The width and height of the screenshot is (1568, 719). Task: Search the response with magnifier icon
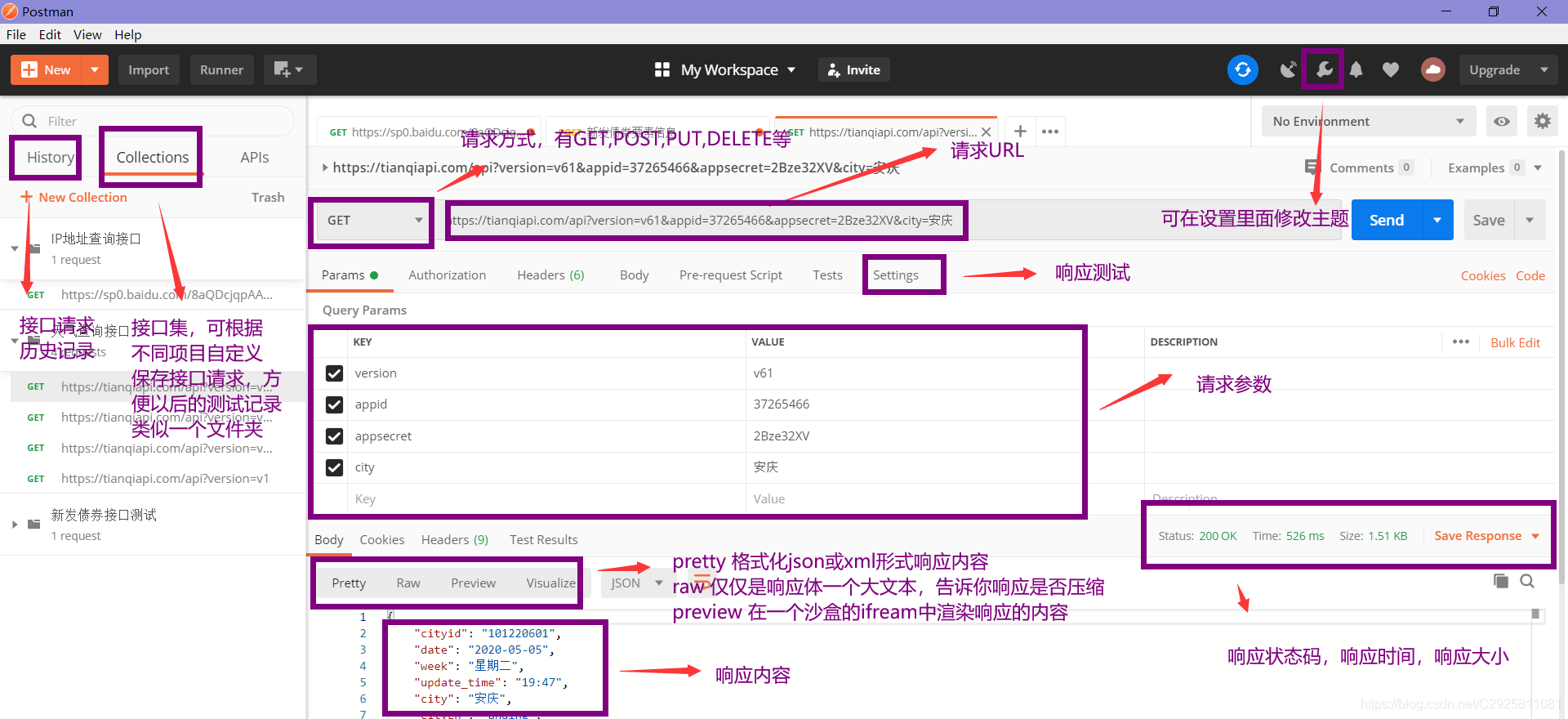(x=1527, y=581)
